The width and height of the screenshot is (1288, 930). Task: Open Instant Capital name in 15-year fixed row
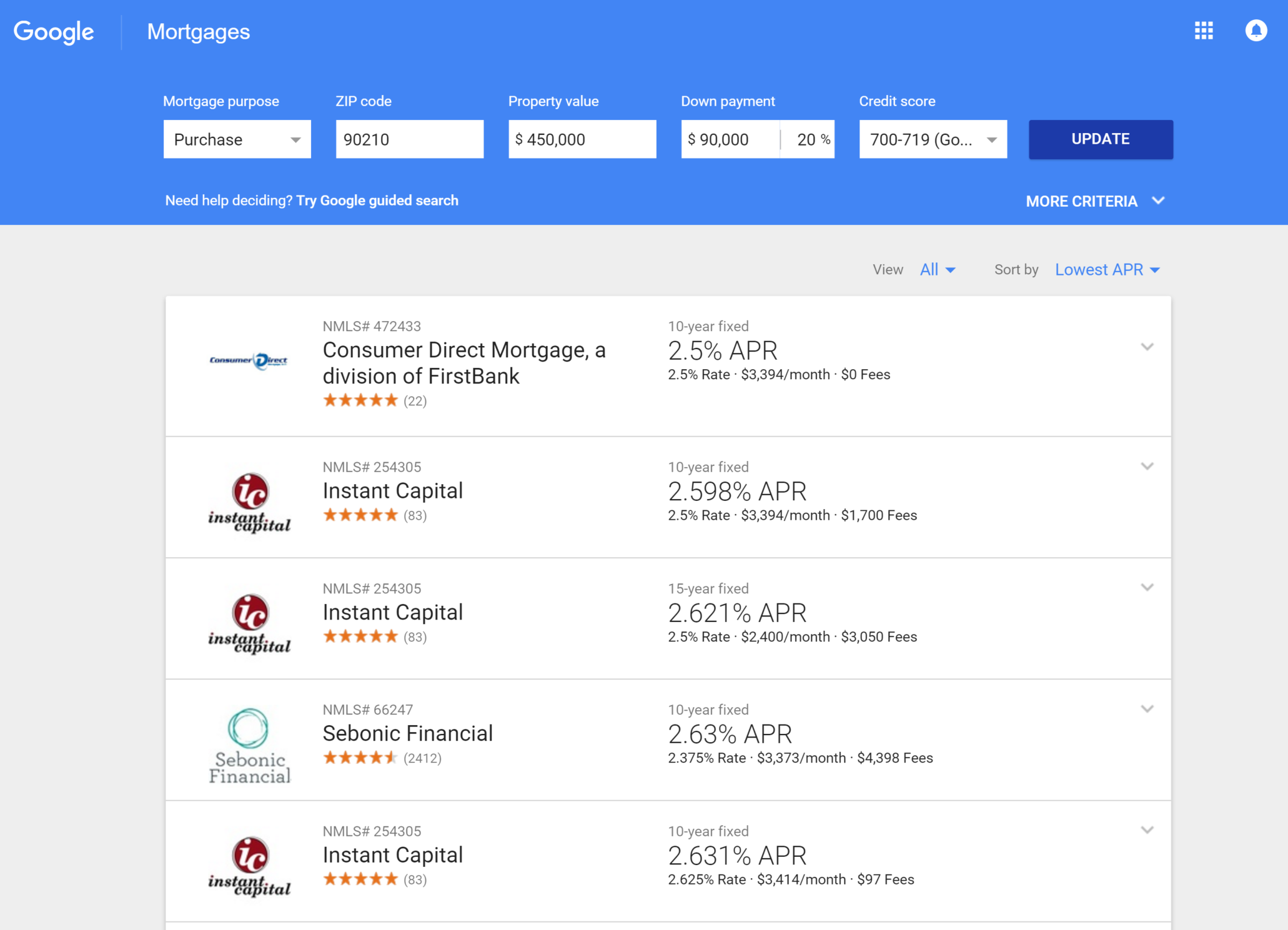393,612
